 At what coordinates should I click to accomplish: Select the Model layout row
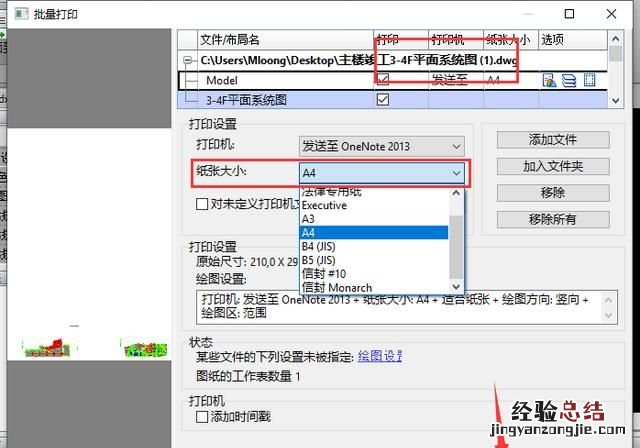pos(393,80)
